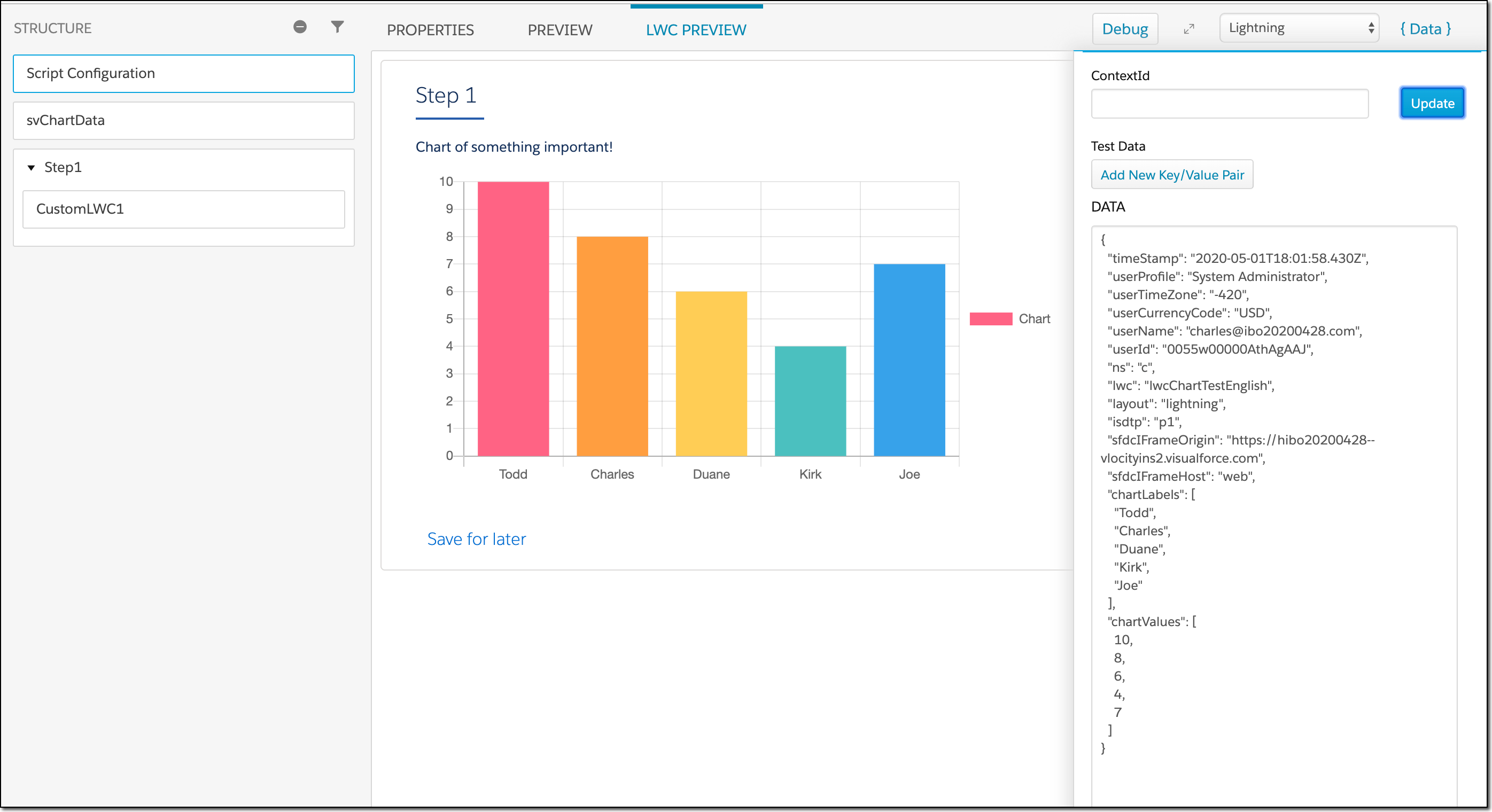Expand the preview using the diagonal arrows icon

coord(1189,28)
